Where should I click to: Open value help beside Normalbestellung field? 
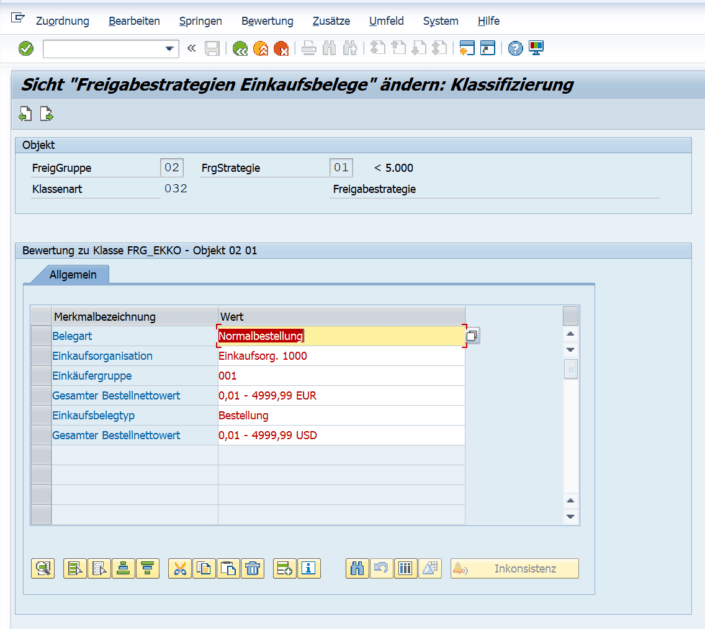(473, 336)
